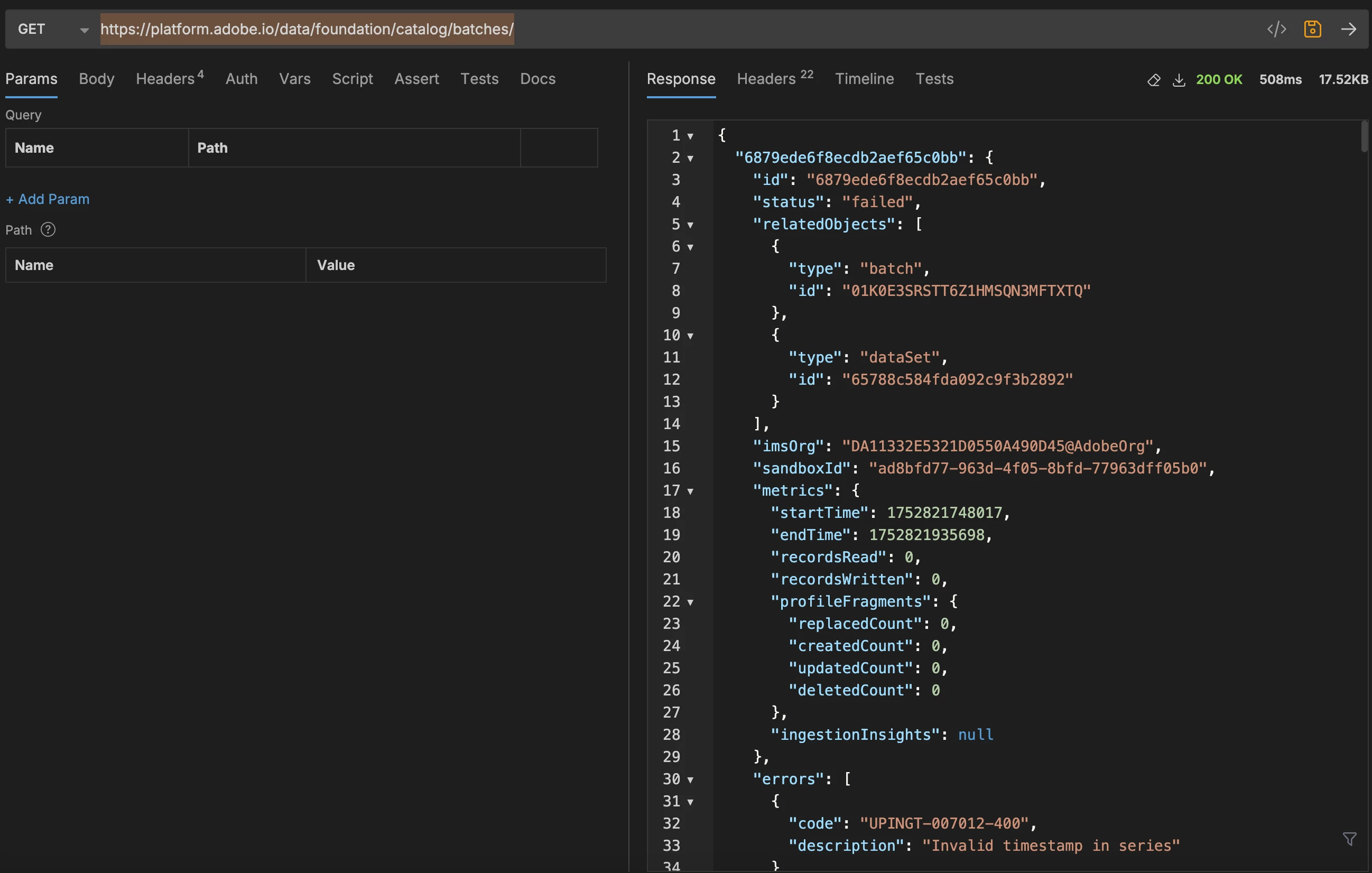1372x873 pixels.
Task: Send the request with arrow icon
Action: click(1348, 29)
